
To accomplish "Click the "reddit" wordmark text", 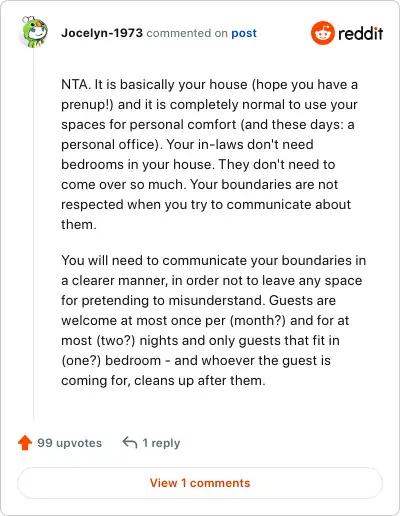I will tap(360, 33).
